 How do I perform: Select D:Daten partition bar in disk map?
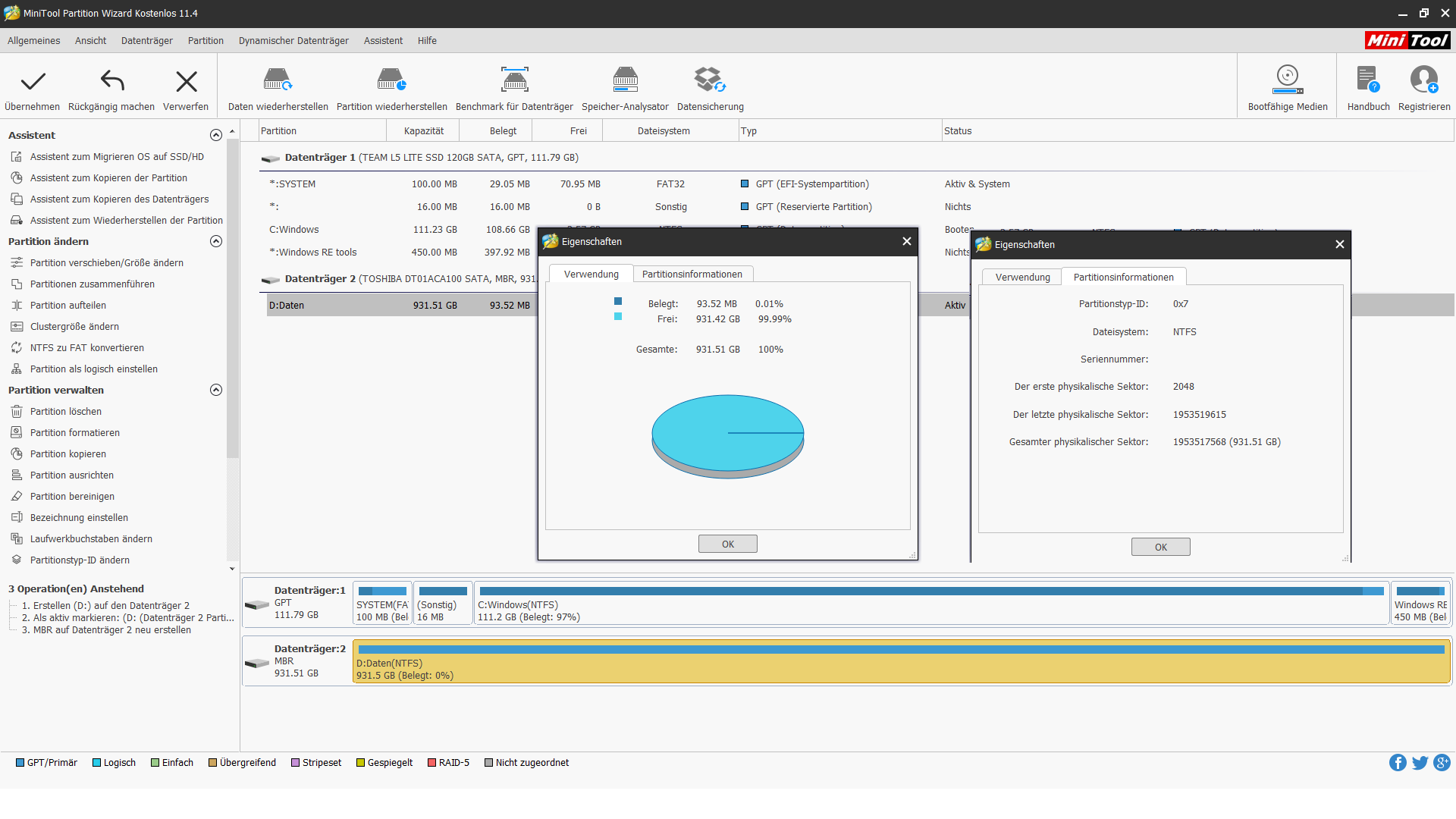(901, 662)
